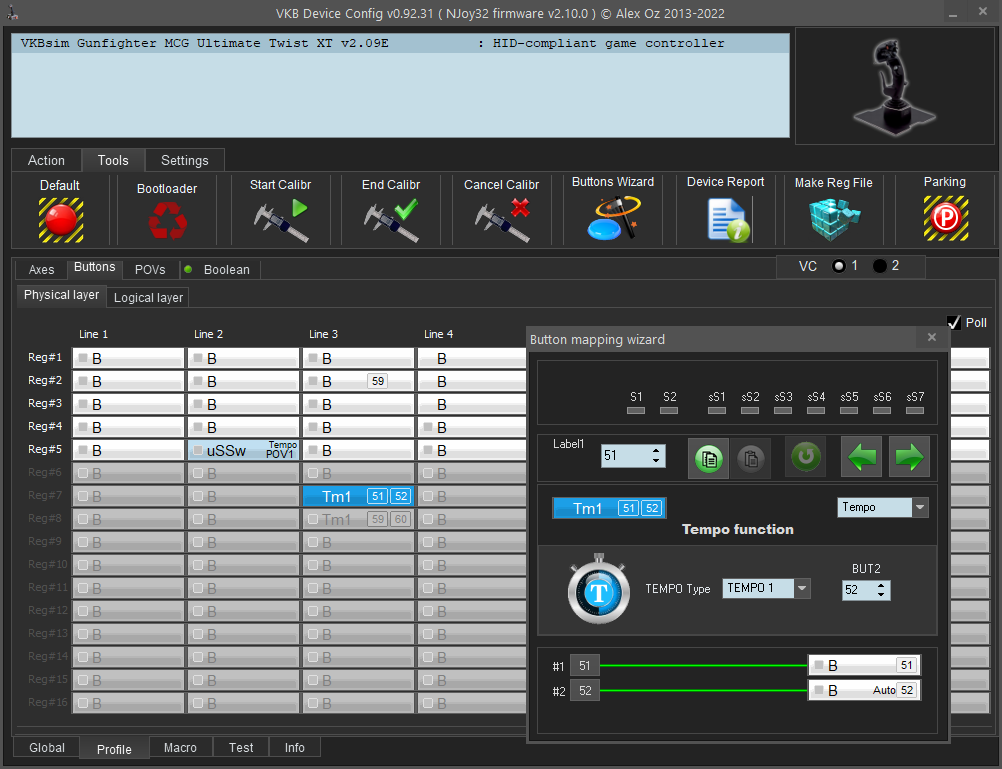Cancel calibration using Cancel Calibr icon
The image size is (1002, 769).
pyautogui.click(x=501, y=219)
